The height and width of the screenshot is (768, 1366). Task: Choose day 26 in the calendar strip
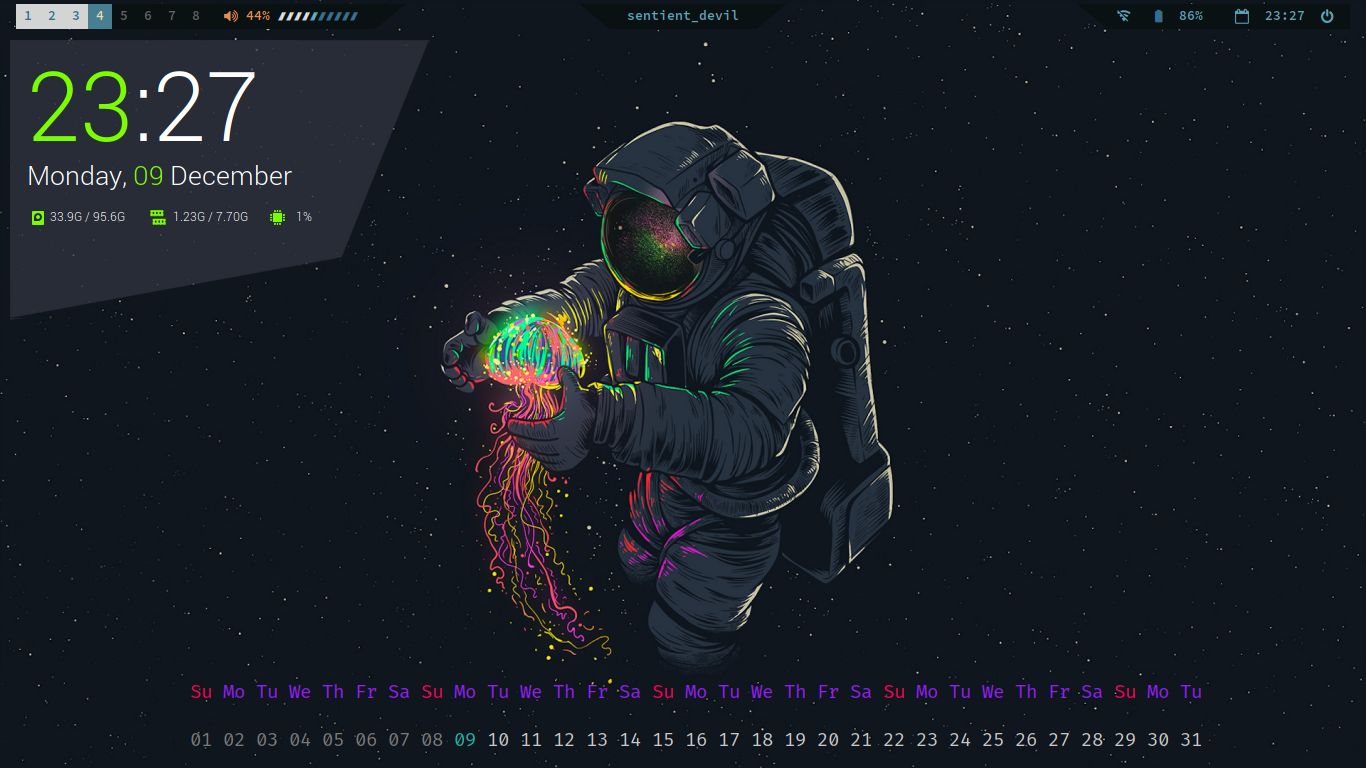(1026, 740)
